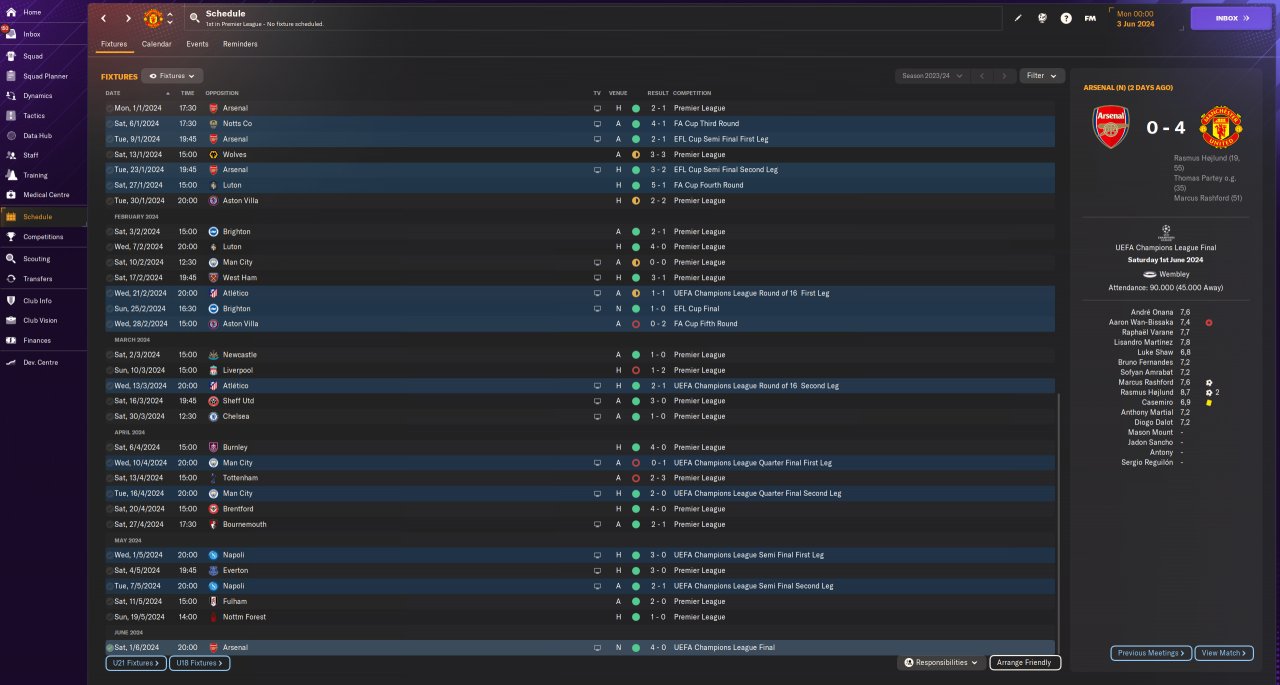Click the search magnifier icon
This screenshot has height=685, width=1280.
coord(194,18)
